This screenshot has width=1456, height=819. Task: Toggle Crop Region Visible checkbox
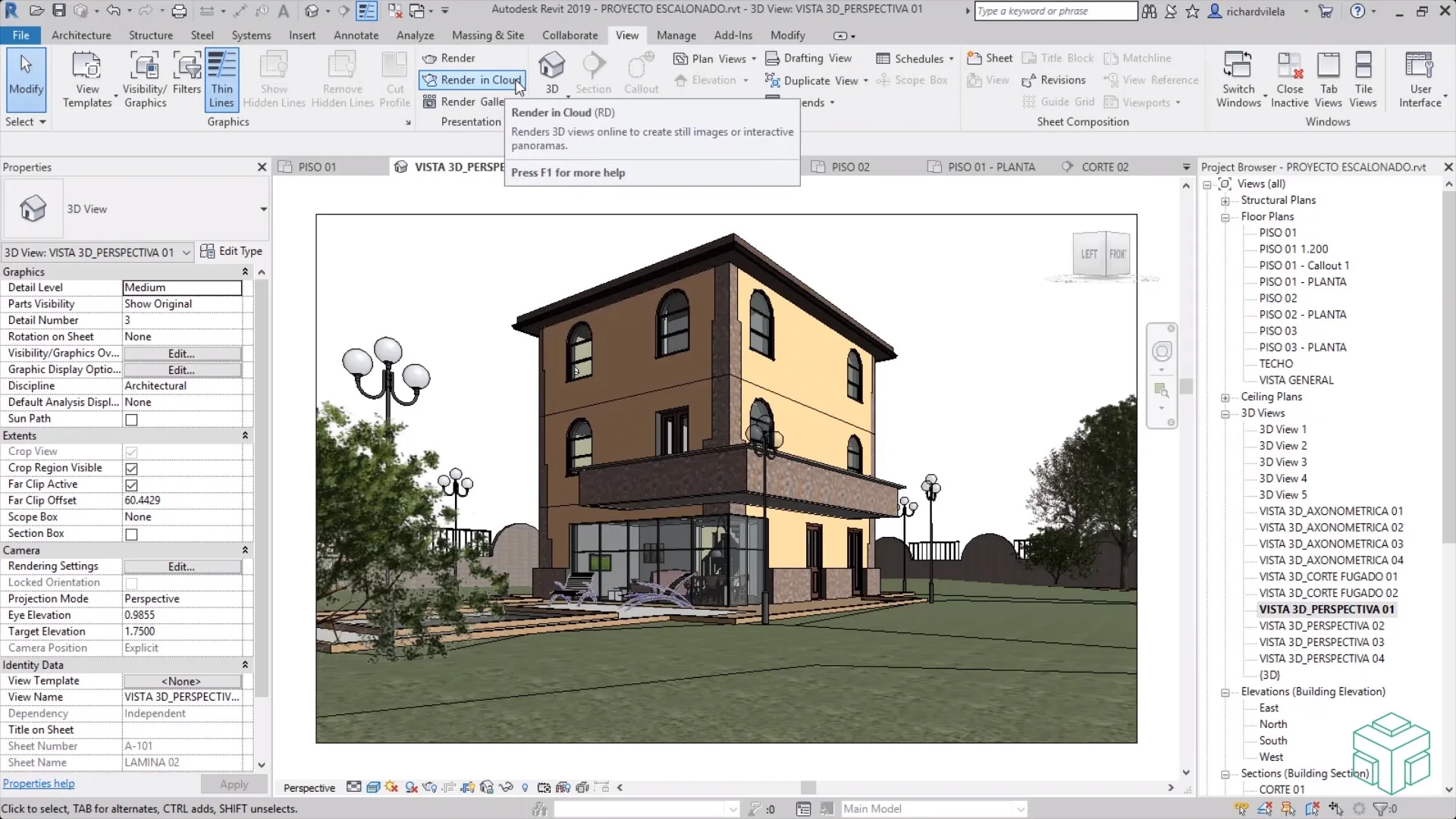(131, 468)
